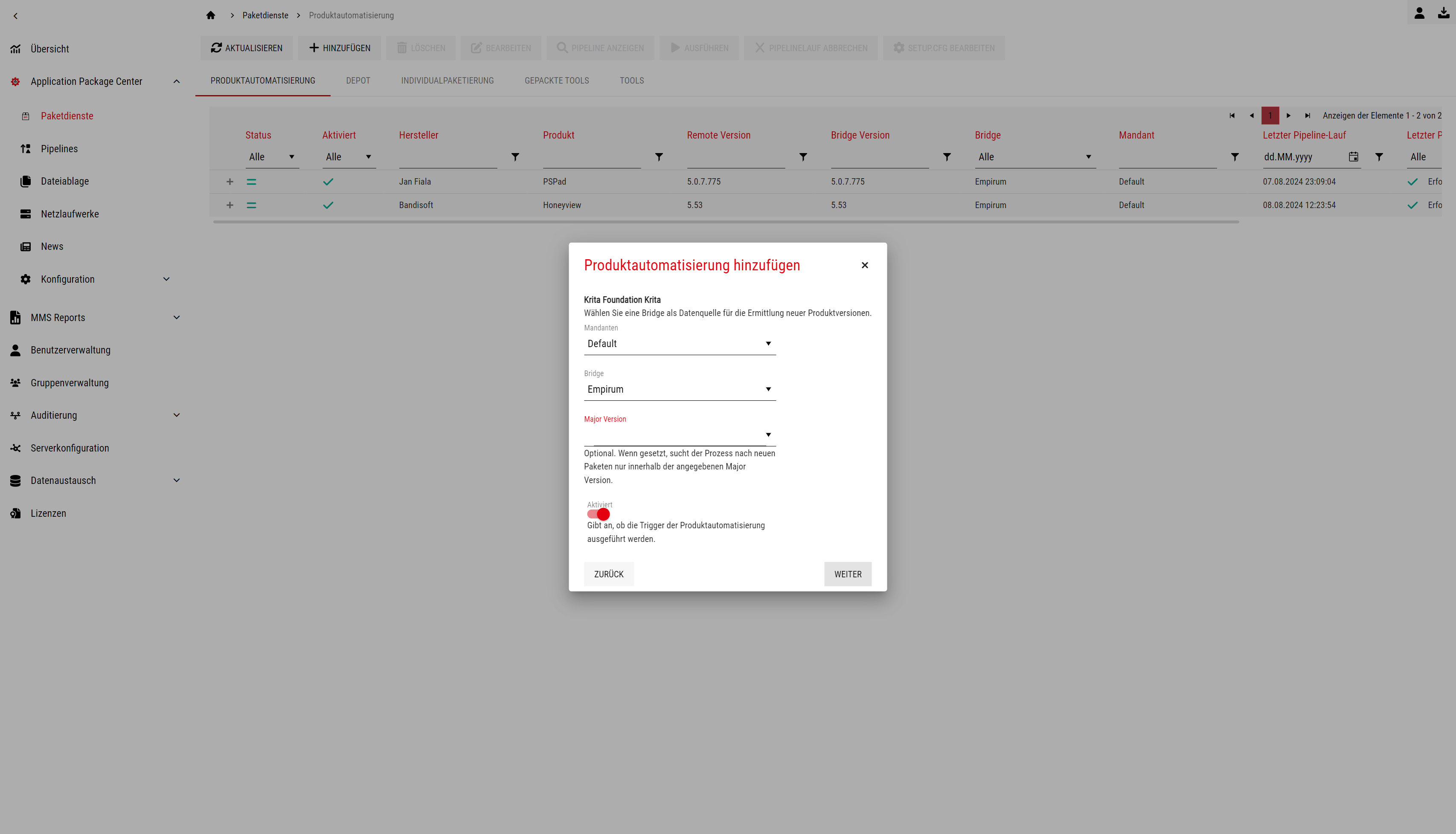Image resolution: width=1456 pixels, height=834 pixels.
Task: Go to the next results page
Action: pos(1289,116)
